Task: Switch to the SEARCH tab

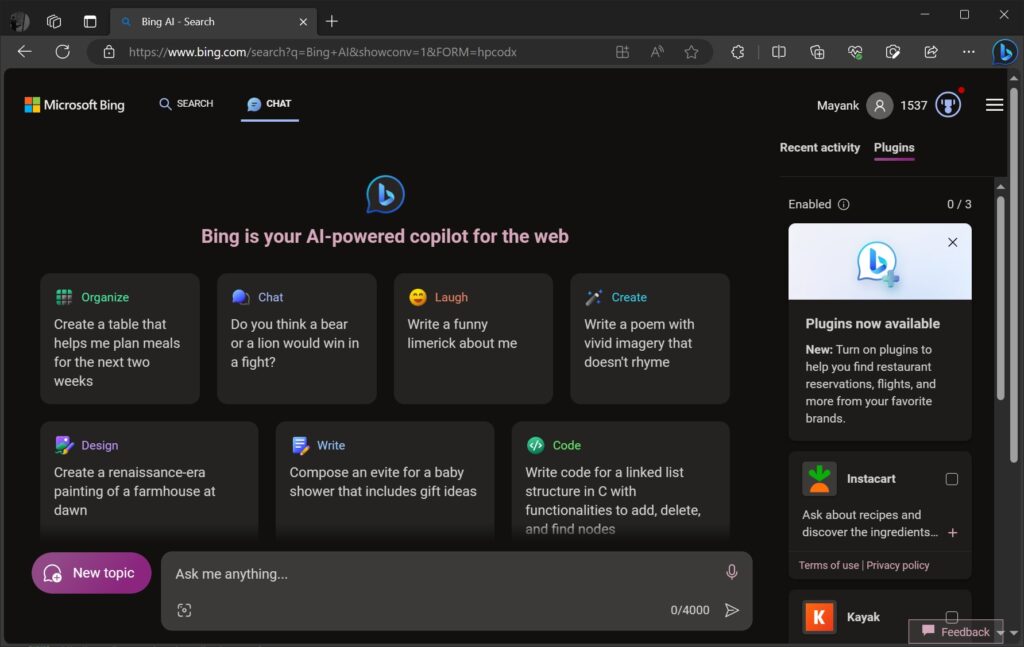Action: [186, 103]
